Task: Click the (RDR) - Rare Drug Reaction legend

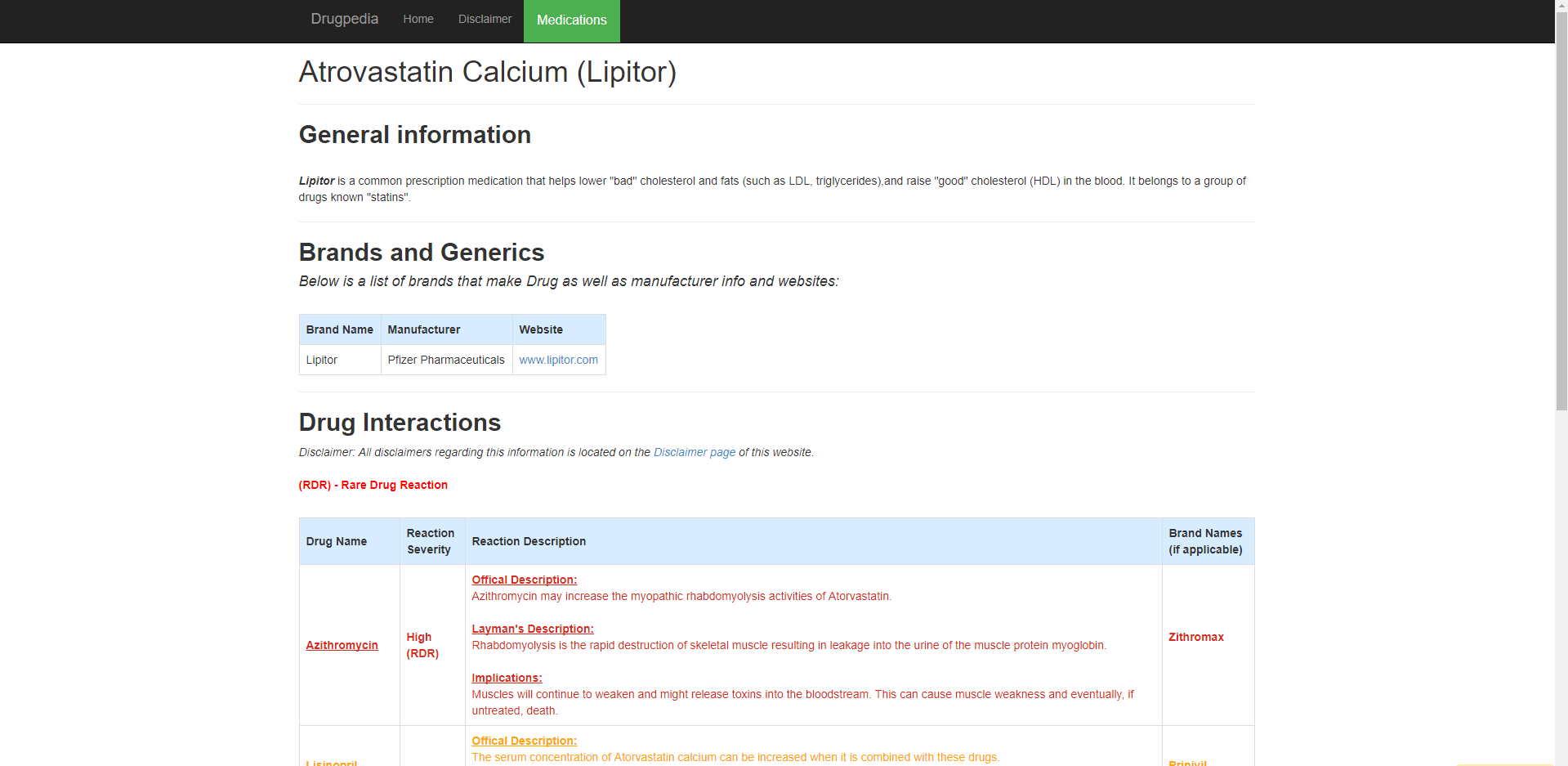Action: [x=373, y=485]
